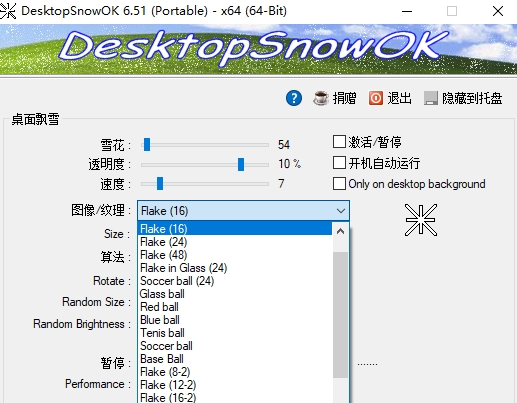
Task: Select Red ball from dropdown list
Action: (235, 307)
